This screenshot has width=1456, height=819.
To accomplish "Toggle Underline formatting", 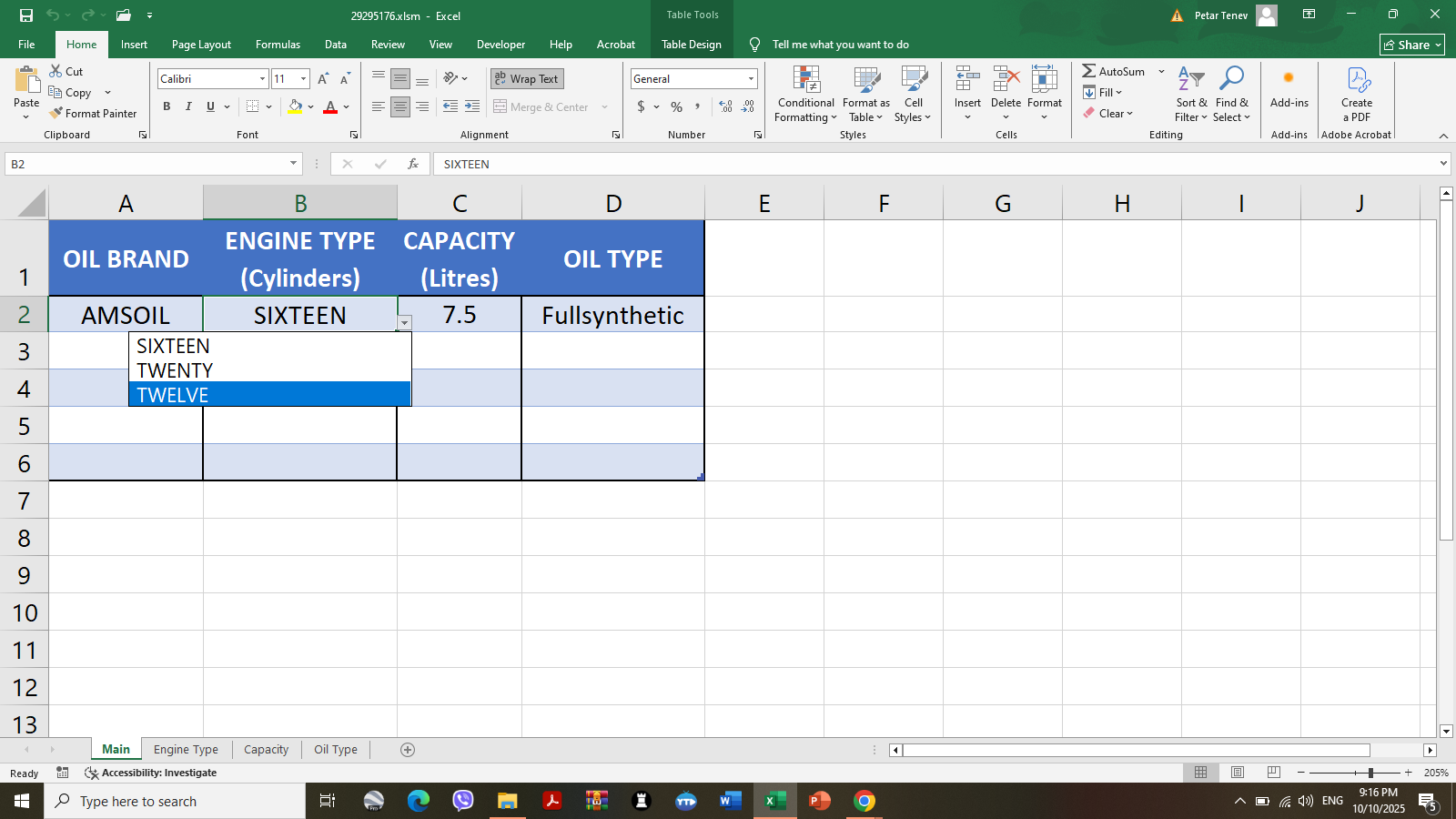I will tap(210, 106).
